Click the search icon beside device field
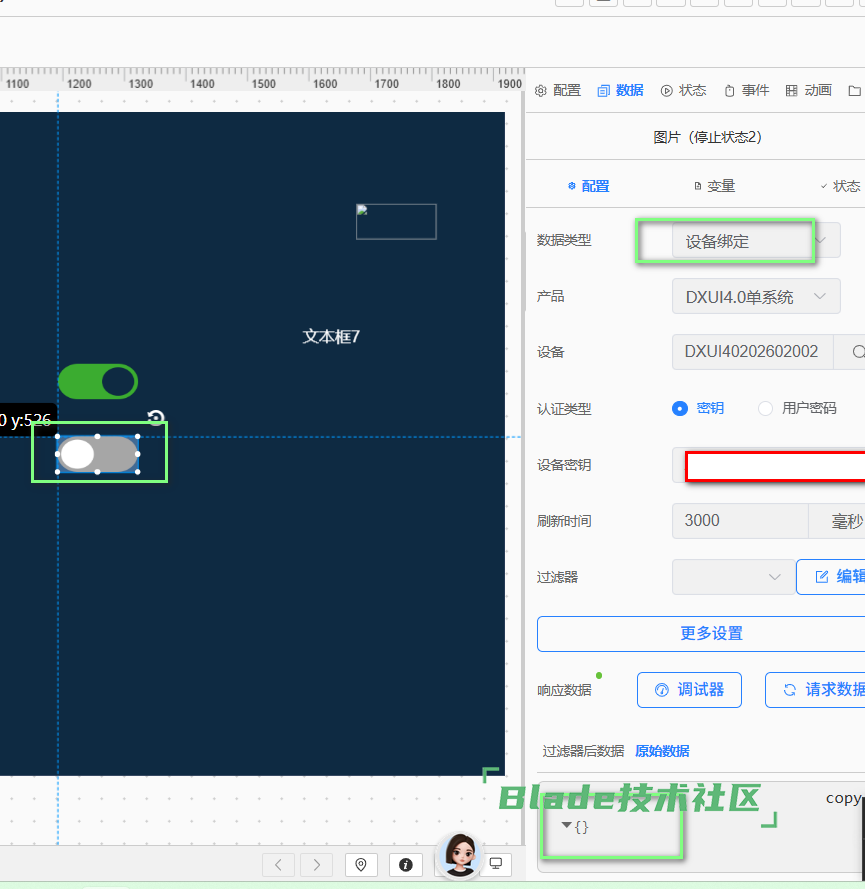Viewport: 865px width, 889px height. [858, 352]
